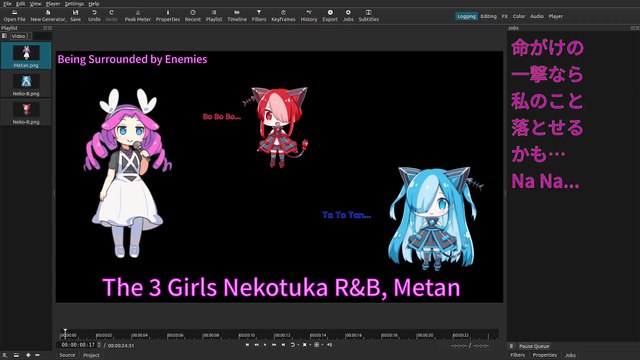Open the Help menu
The width and height of the screenshot is (640, 360).
point(94,4)
